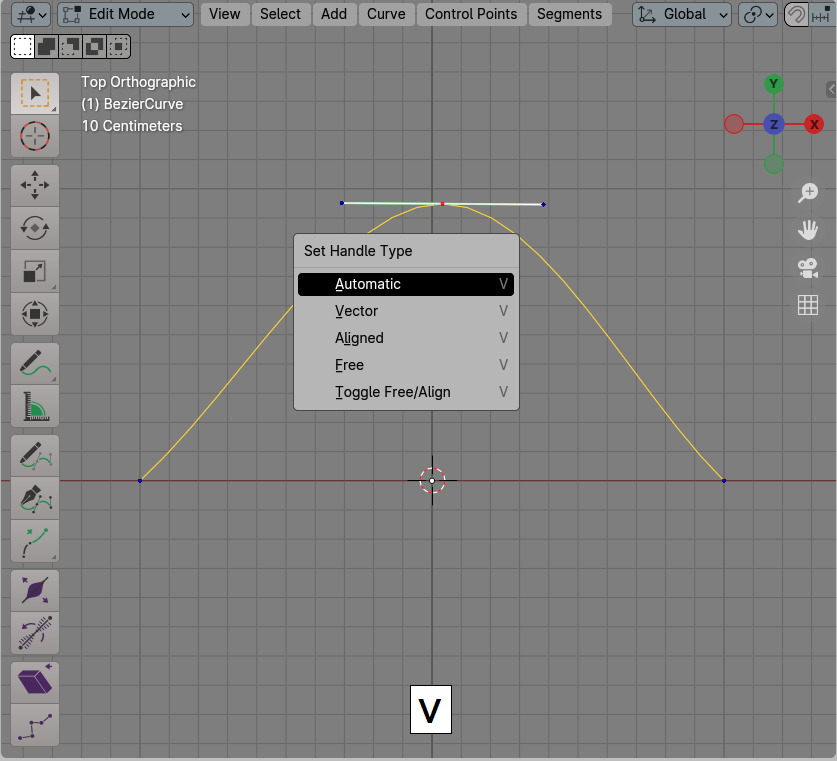This screenshot has width=837, height=761.
Task: Choose Automatic handle type
Action: click(x=406, y=284)
